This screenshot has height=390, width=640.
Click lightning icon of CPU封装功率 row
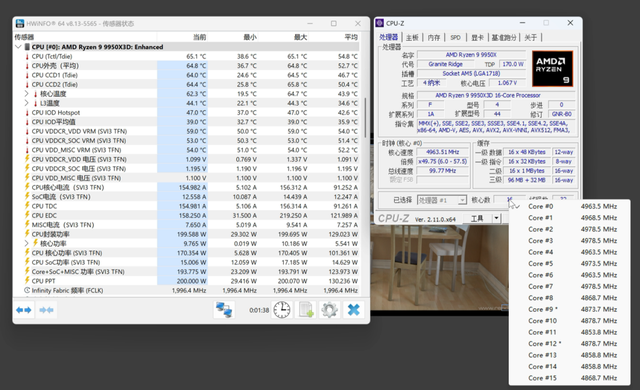click(27, 234)
